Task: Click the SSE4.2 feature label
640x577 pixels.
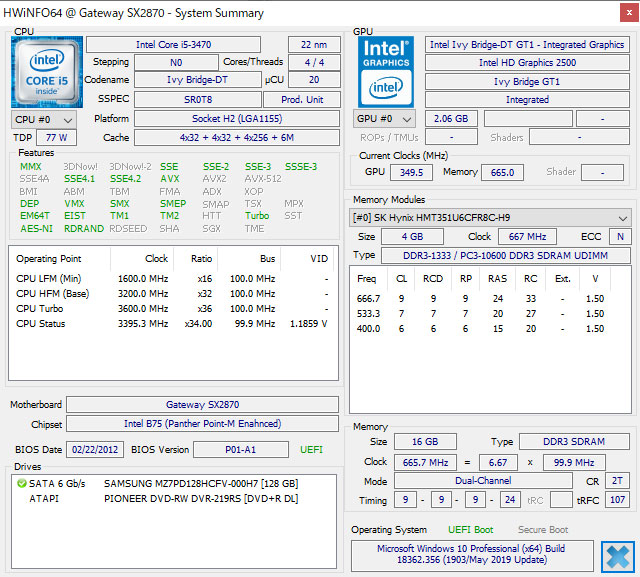Action: coord(125,179)
